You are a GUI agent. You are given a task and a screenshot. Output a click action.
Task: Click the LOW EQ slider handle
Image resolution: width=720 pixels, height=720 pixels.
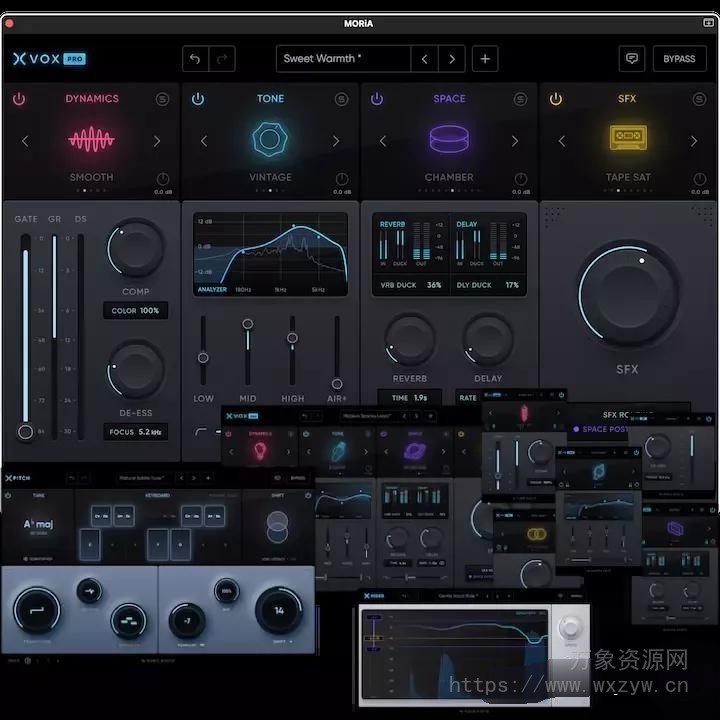(x=203, y=358)
